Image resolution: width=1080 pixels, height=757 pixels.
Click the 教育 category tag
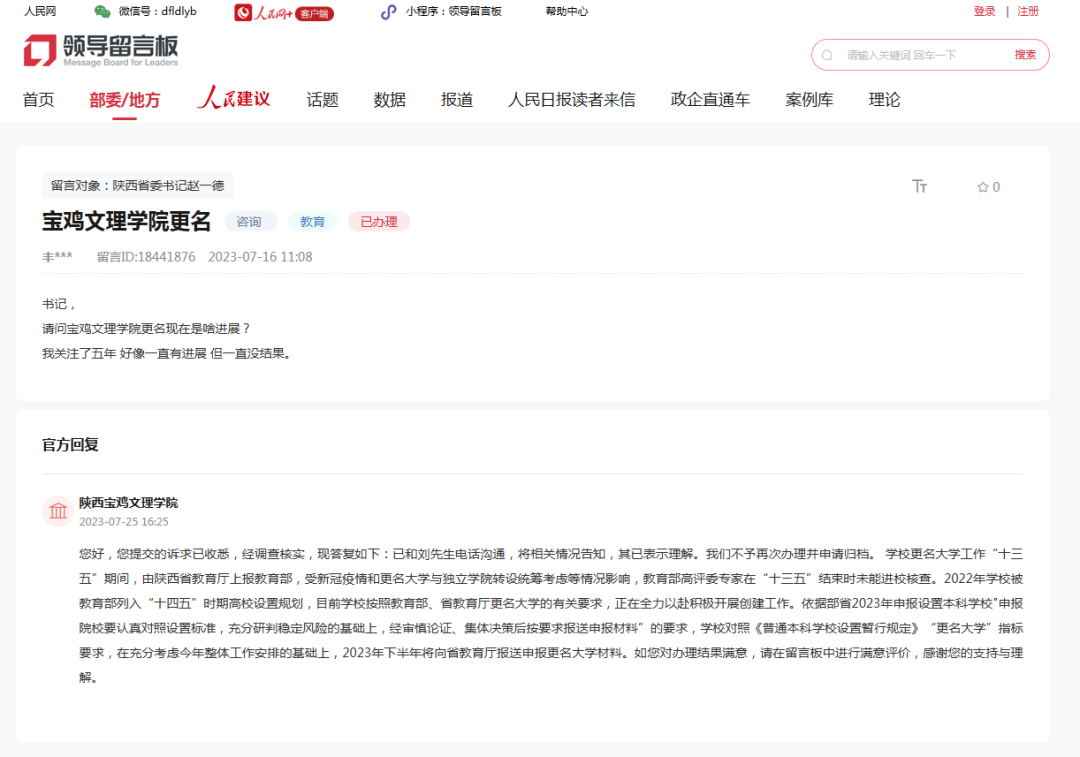(x=312, y=222)
